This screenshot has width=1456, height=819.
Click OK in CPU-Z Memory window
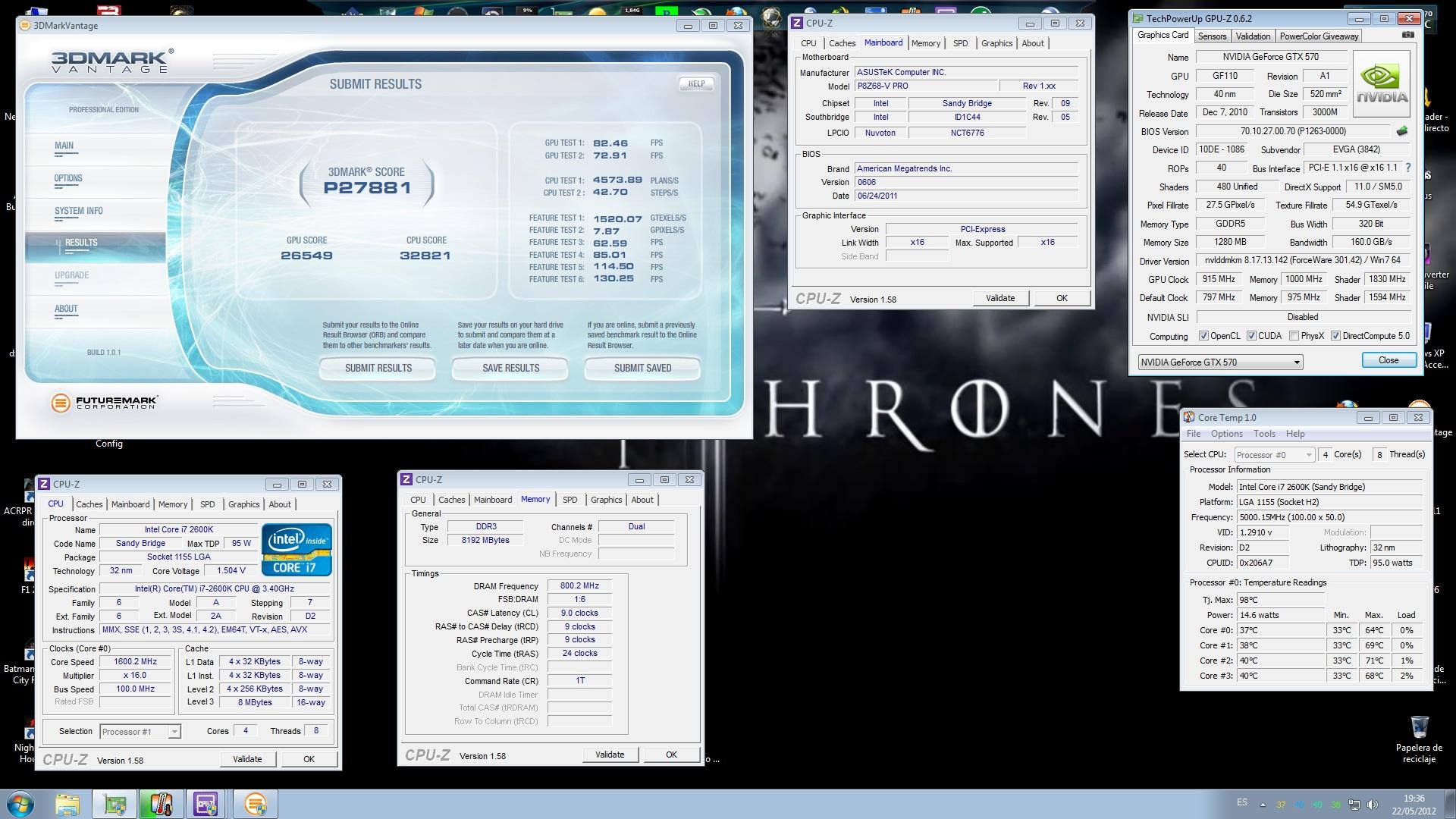click(x=671, y=755)
